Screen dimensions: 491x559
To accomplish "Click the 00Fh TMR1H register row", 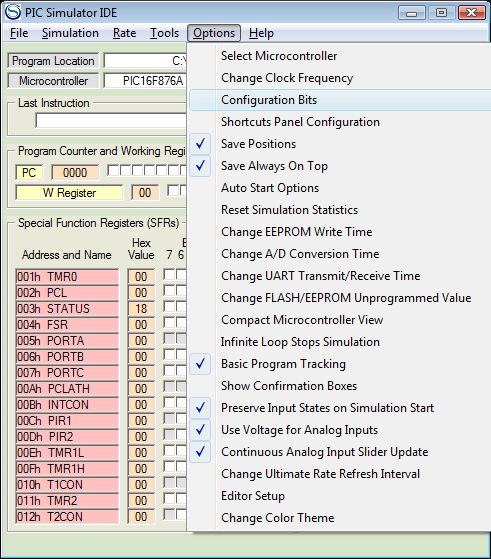I will pos(67,469).
